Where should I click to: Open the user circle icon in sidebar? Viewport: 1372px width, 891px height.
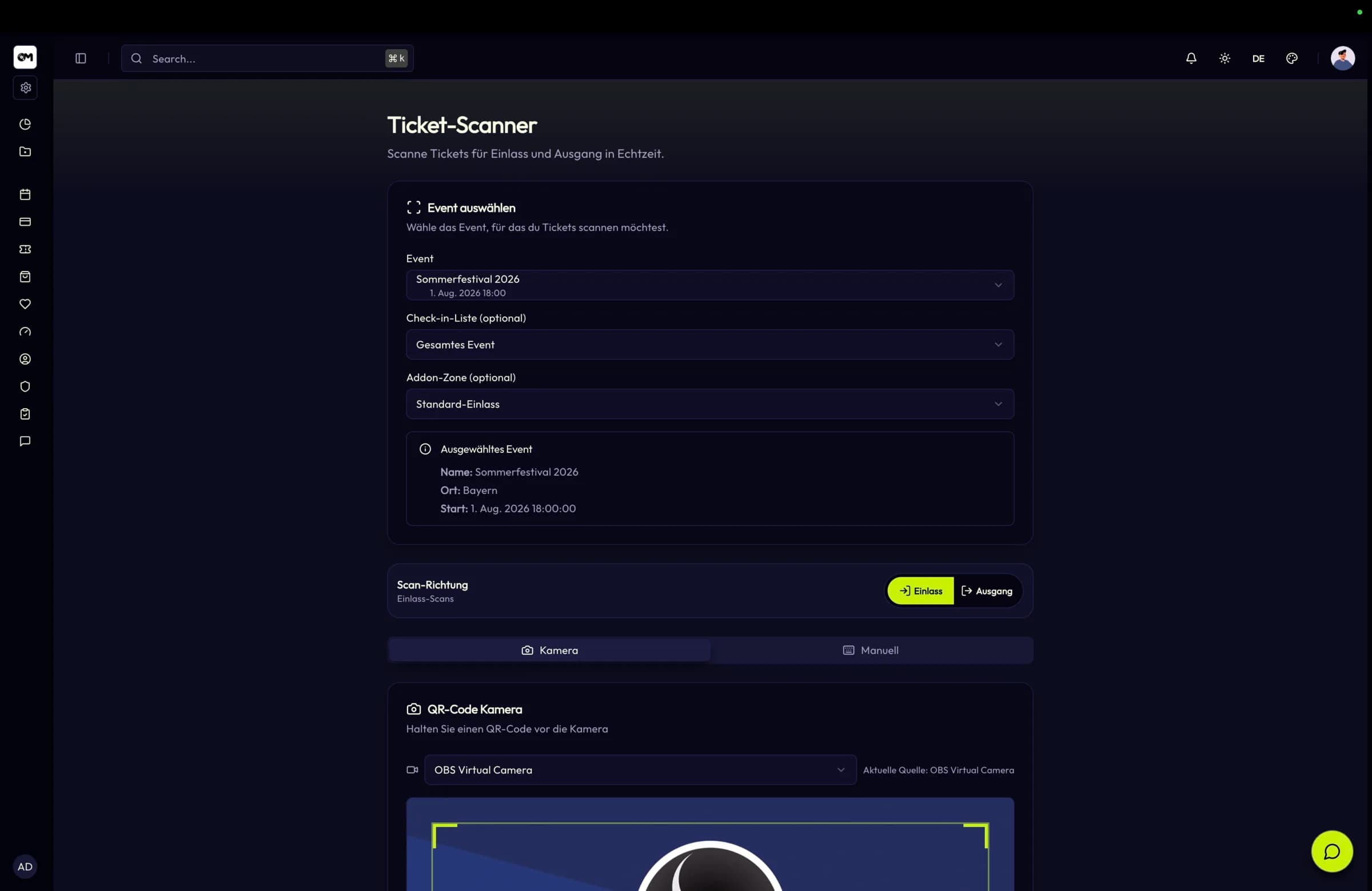coord(25,359)
